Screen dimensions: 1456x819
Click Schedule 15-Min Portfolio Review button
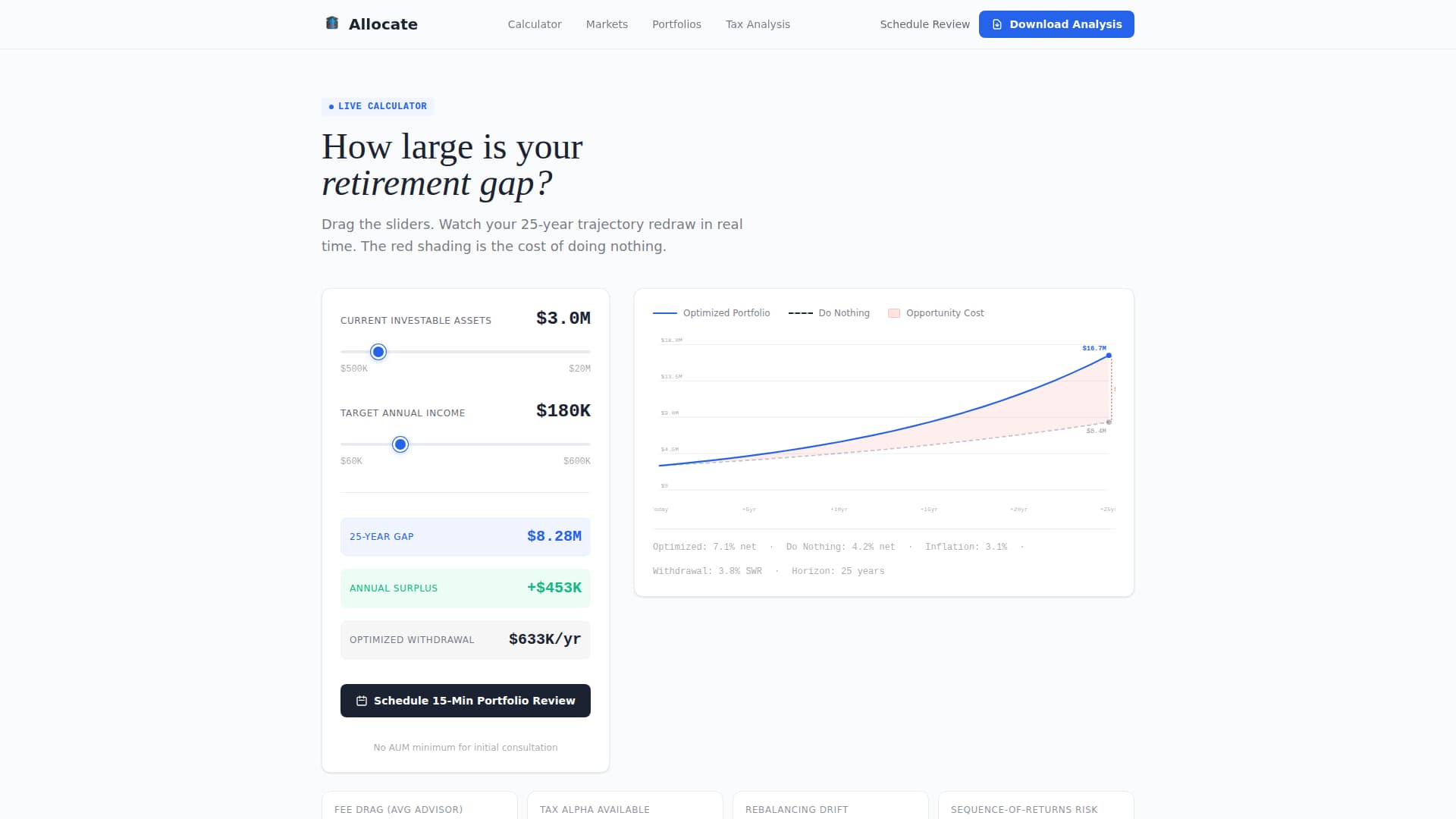click(x=466, y=701)
